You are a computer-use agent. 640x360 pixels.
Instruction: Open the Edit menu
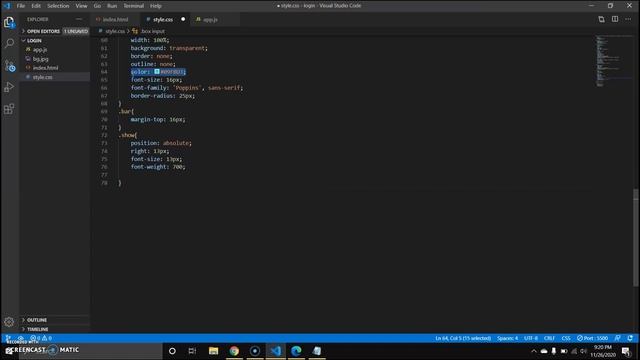[x=36, y=6]
